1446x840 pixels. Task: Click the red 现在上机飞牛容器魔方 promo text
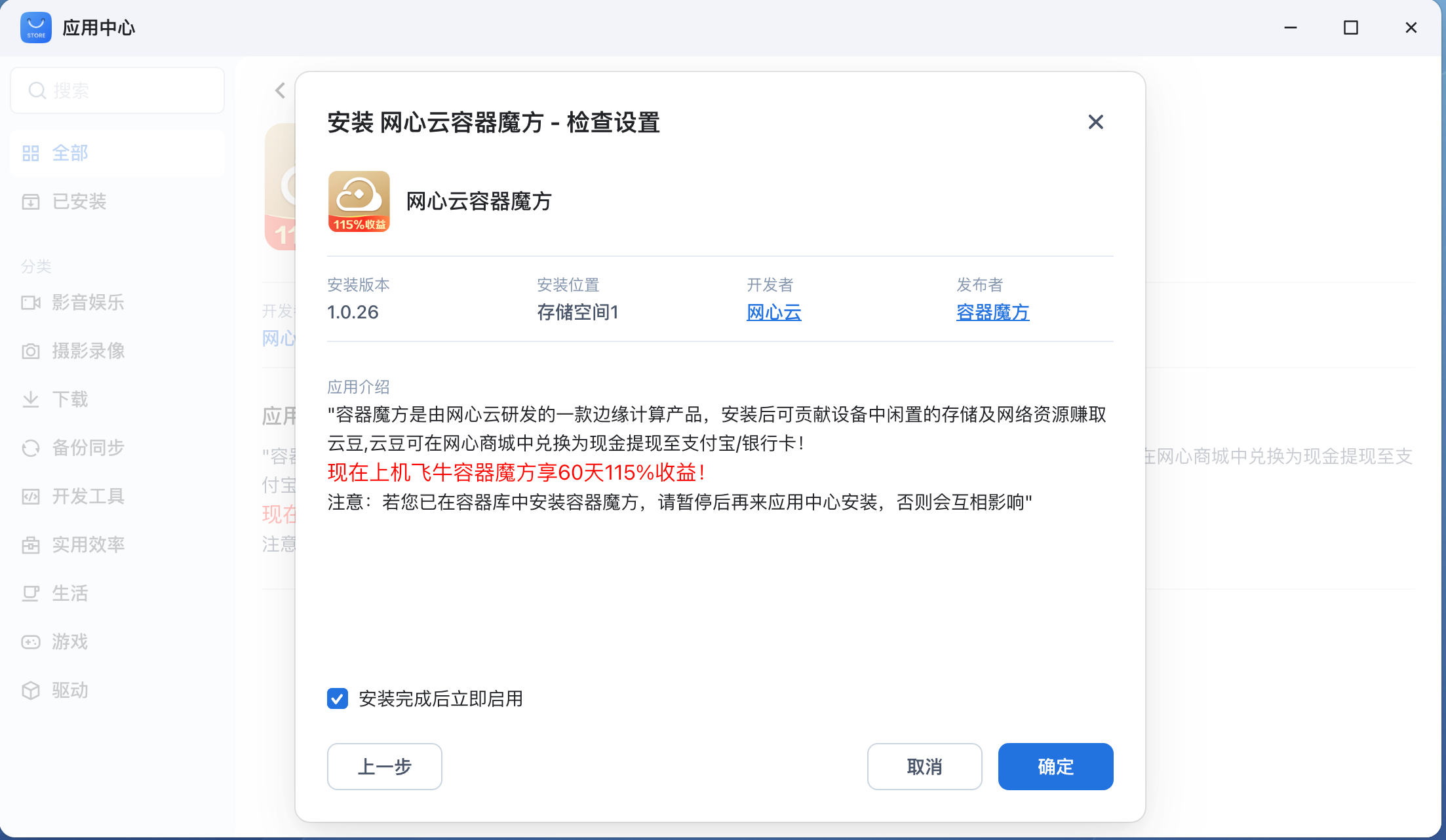[x=517, y=473]
